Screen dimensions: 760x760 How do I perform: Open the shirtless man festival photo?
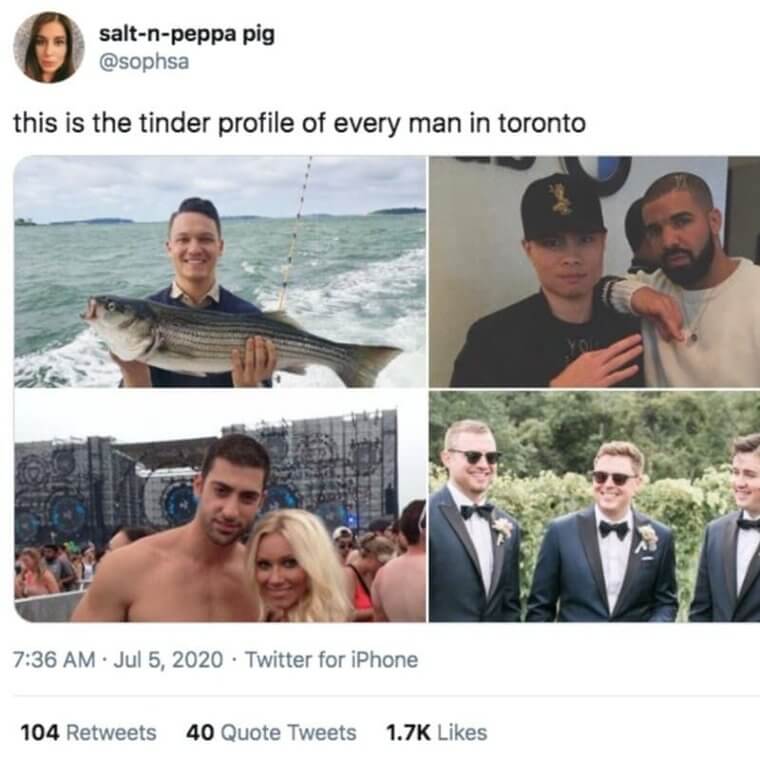click(220, 507)
